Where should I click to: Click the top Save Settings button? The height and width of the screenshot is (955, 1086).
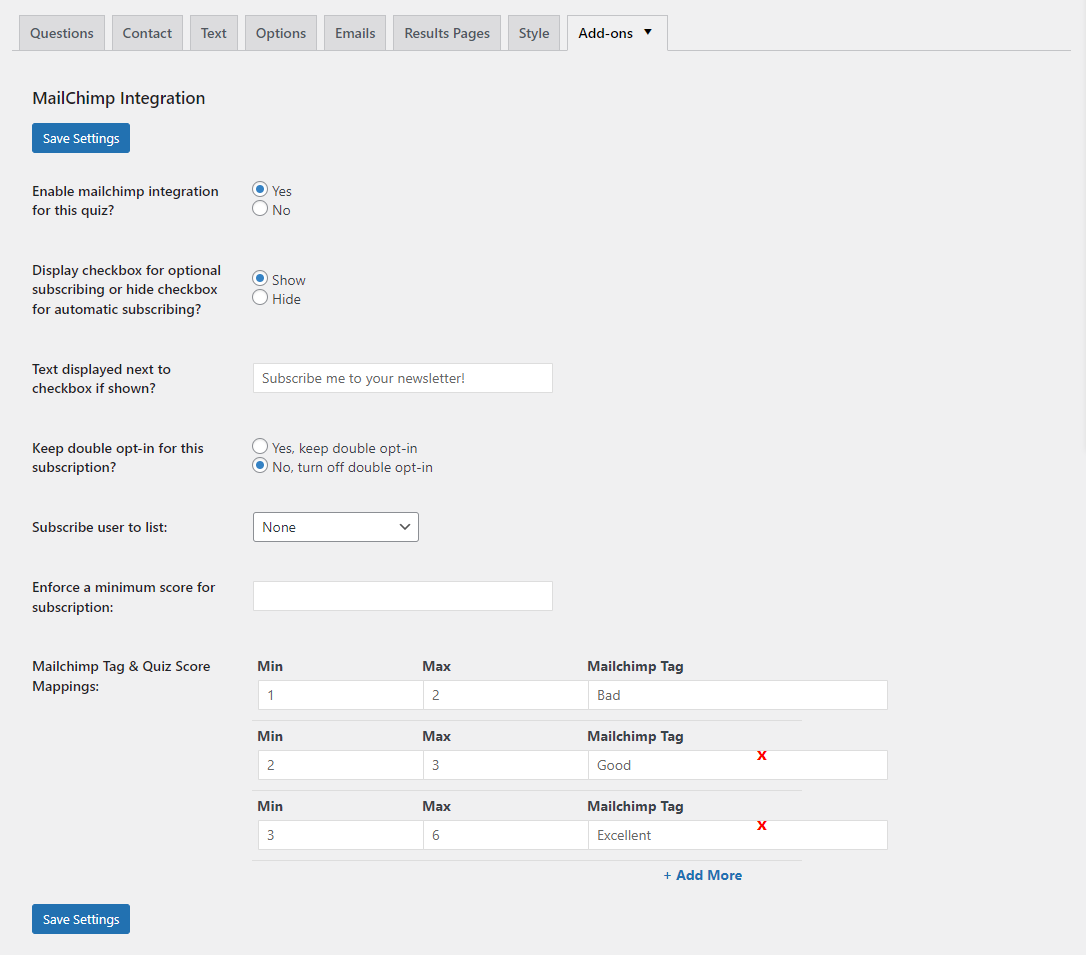[81, 139]
